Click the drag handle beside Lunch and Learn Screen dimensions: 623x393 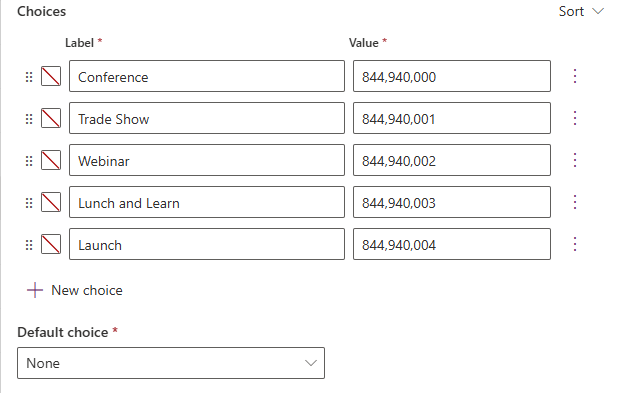29,203
